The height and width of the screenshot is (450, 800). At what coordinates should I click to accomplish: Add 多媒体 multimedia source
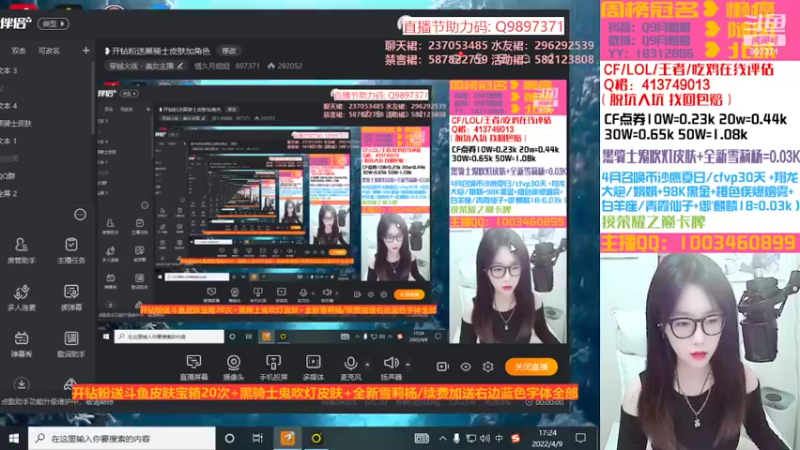pyautogui.click(x=313, y=367)
